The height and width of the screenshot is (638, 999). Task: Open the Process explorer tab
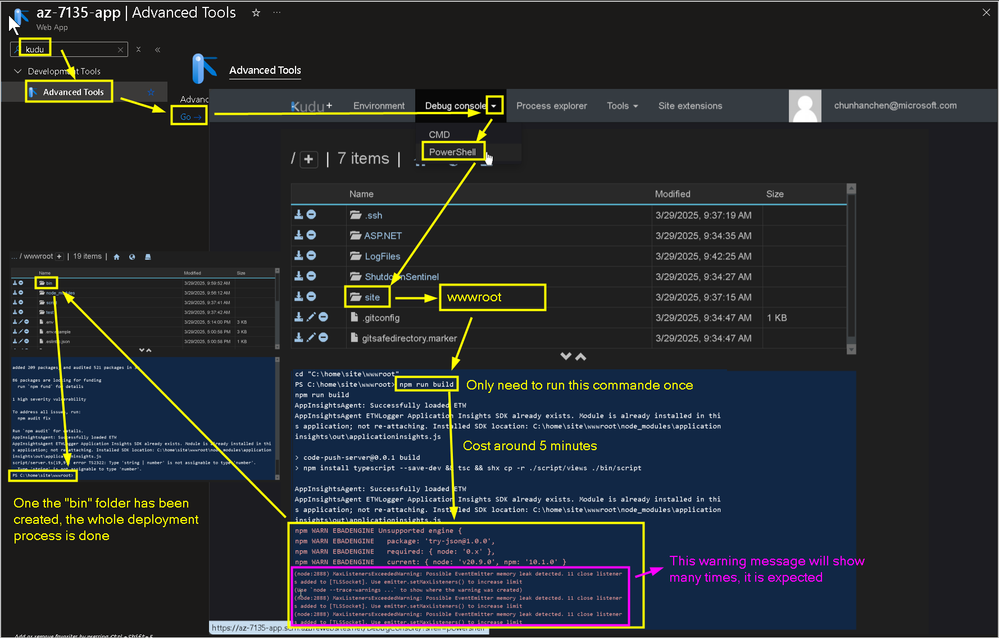551,106
